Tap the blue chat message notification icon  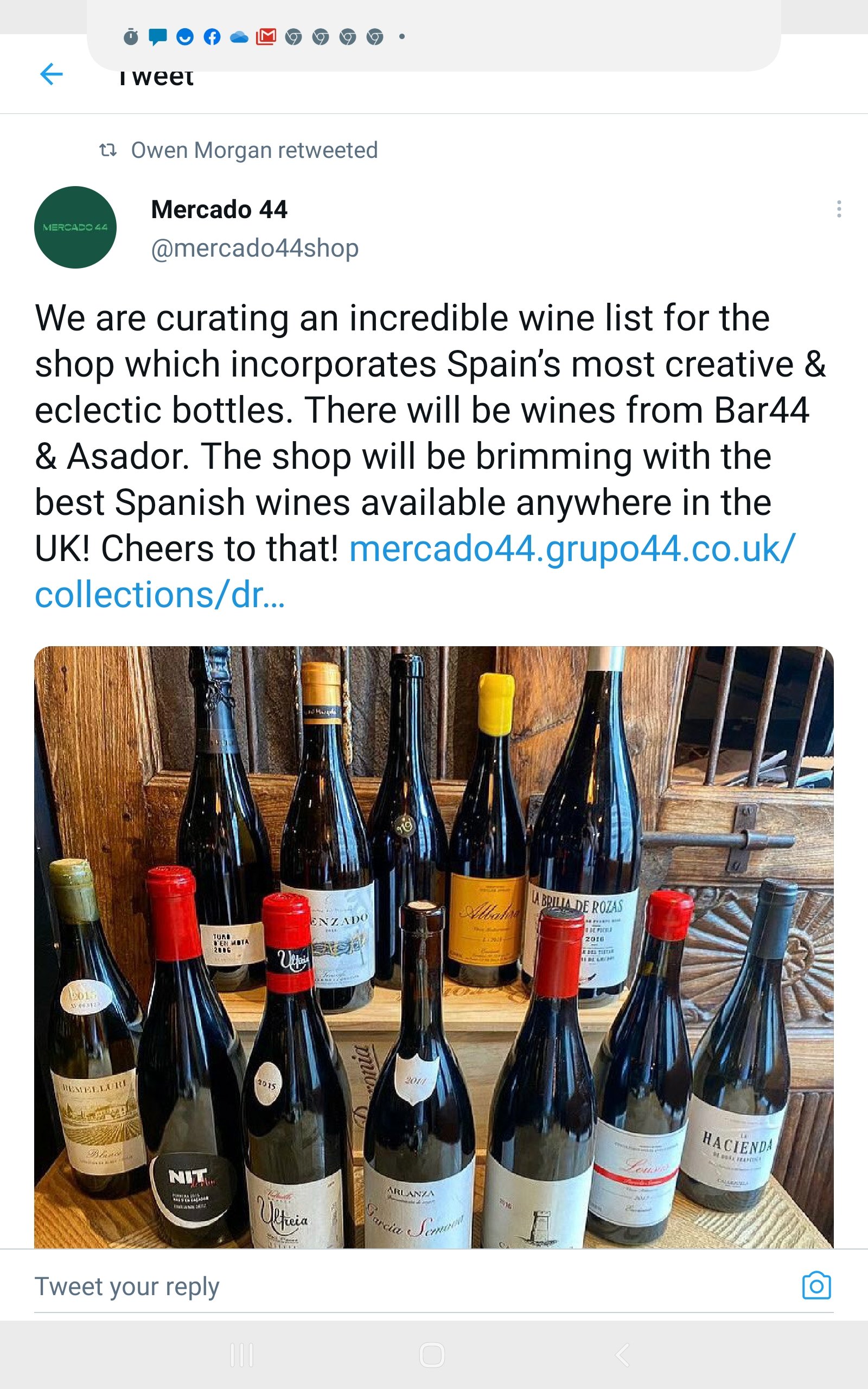[x=157, y=37]
